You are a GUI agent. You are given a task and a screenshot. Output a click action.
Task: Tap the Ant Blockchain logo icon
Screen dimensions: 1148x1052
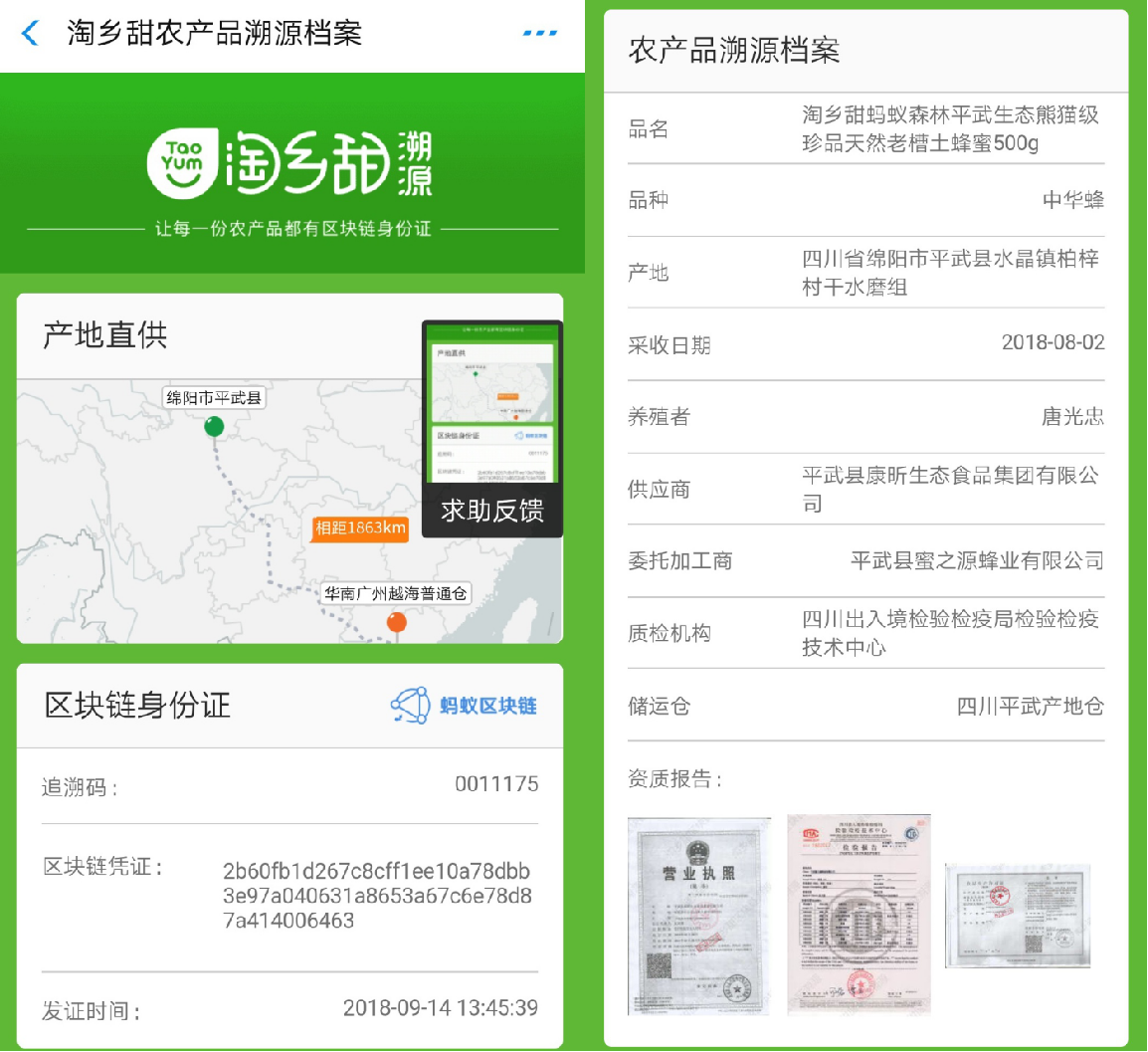tap(411, 706)
